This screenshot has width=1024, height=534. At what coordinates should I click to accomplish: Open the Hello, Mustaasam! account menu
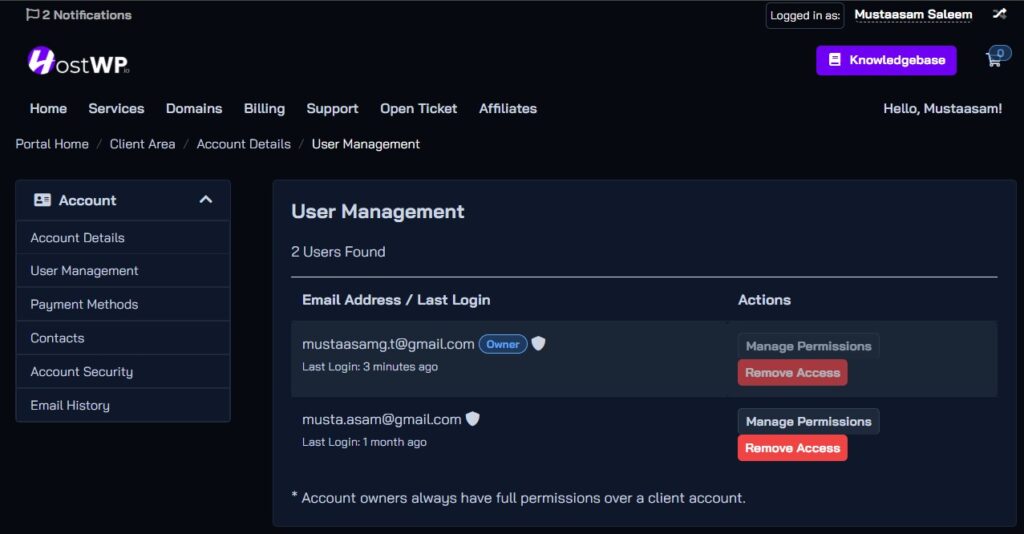tap(942, 108)
